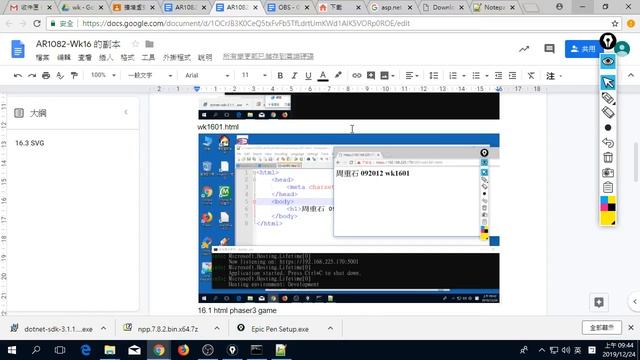The image size is (640, 360).
Task: Open the 100% zoom dropdown
Action: click(x=103, y=75)
